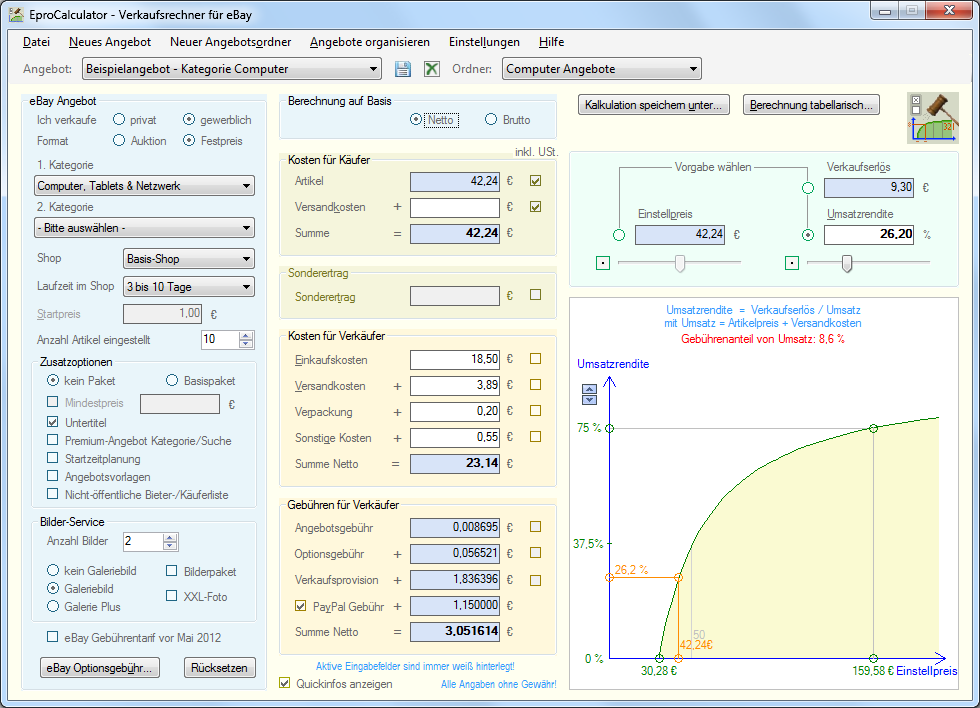The height and width of the screenshot is (708, 980).
Task: Open the Hilfe menu
Action: (551, 42)
